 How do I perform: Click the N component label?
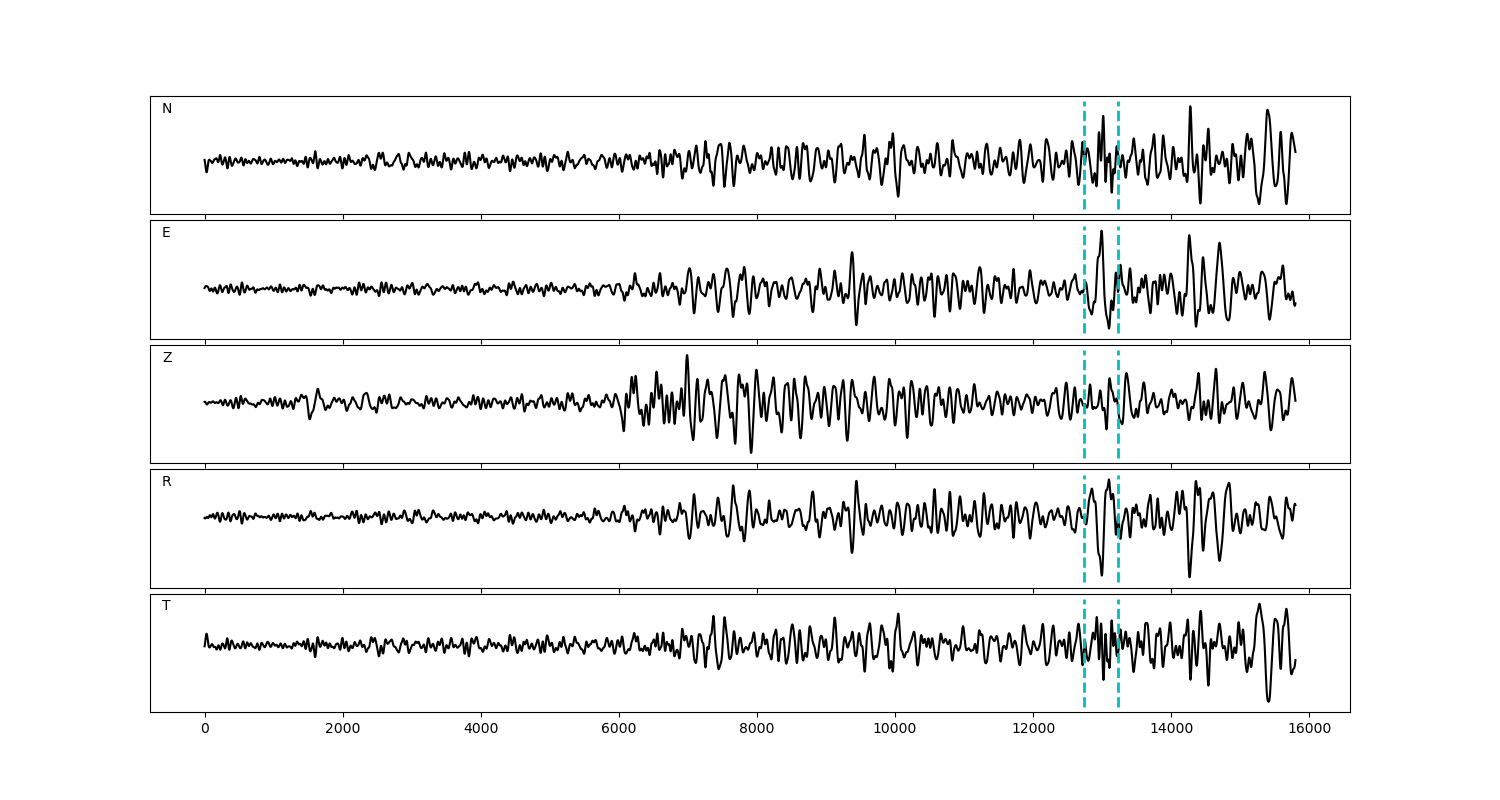tap(167, 109)
